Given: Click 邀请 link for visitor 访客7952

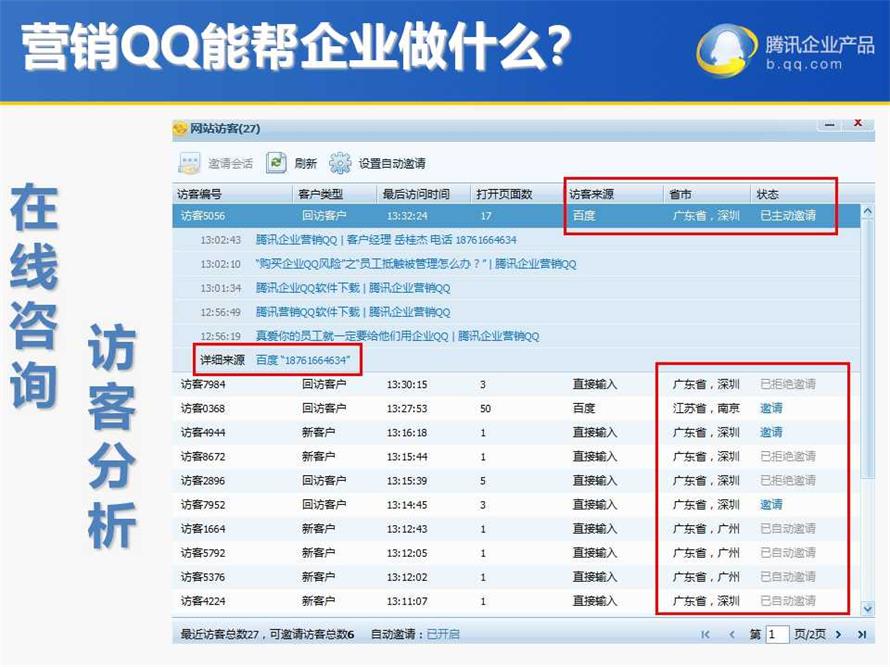Looking at the screenshot, I should tap(771, 504).
